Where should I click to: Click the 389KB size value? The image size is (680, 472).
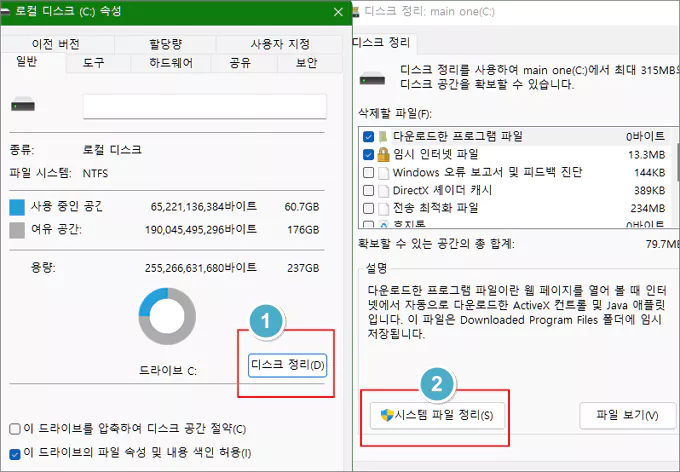(x=649, y=191)
